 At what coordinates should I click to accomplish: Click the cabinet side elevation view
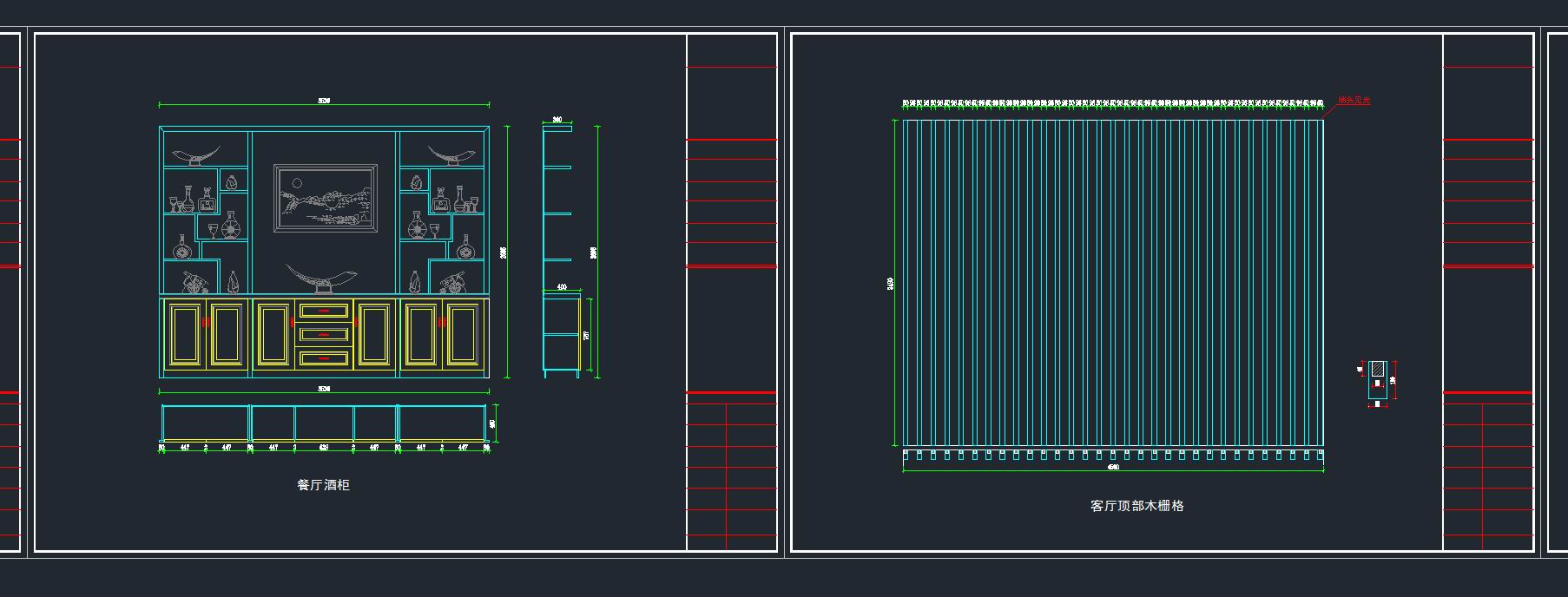pyautogui.click(x=560, y=252)
